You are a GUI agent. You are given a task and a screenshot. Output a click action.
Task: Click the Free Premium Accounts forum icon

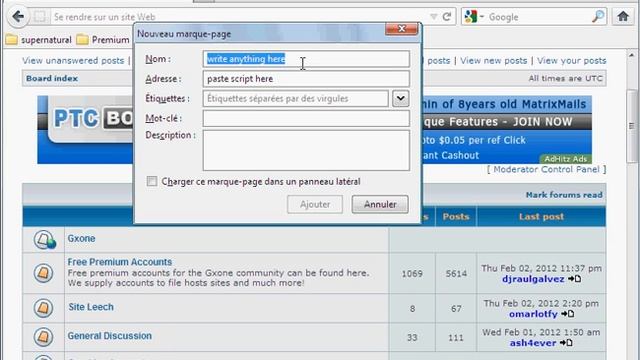43,273
